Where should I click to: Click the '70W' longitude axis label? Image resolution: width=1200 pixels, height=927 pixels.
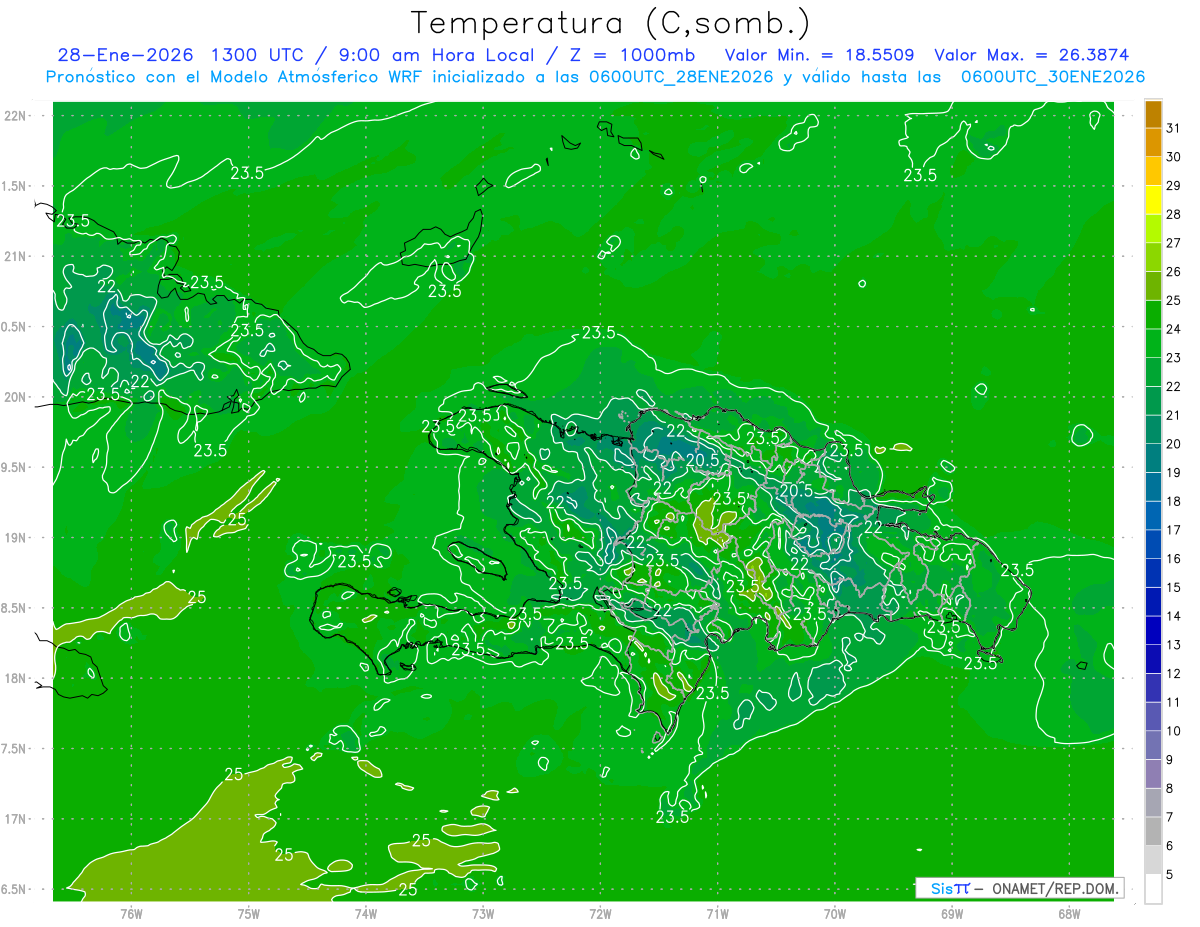click(835, 914)
